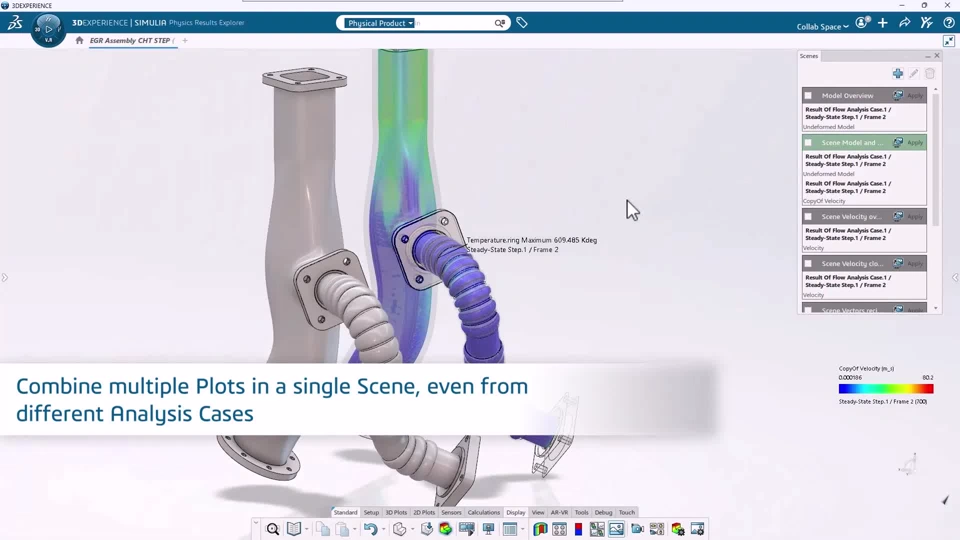Click the search magnifier icon in search bar
The width and height of the screenshot is (960, 540).
pos(500,23)
